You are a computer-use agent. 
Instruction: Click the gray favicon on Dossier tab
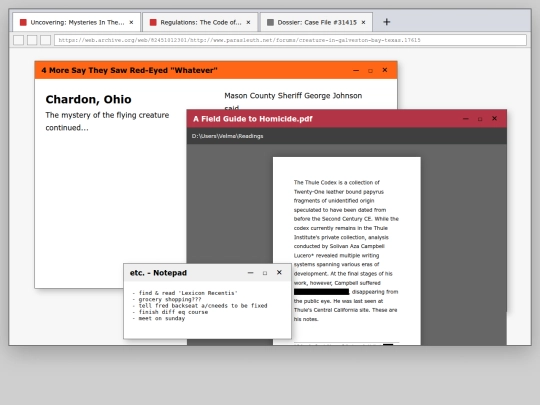270,22
